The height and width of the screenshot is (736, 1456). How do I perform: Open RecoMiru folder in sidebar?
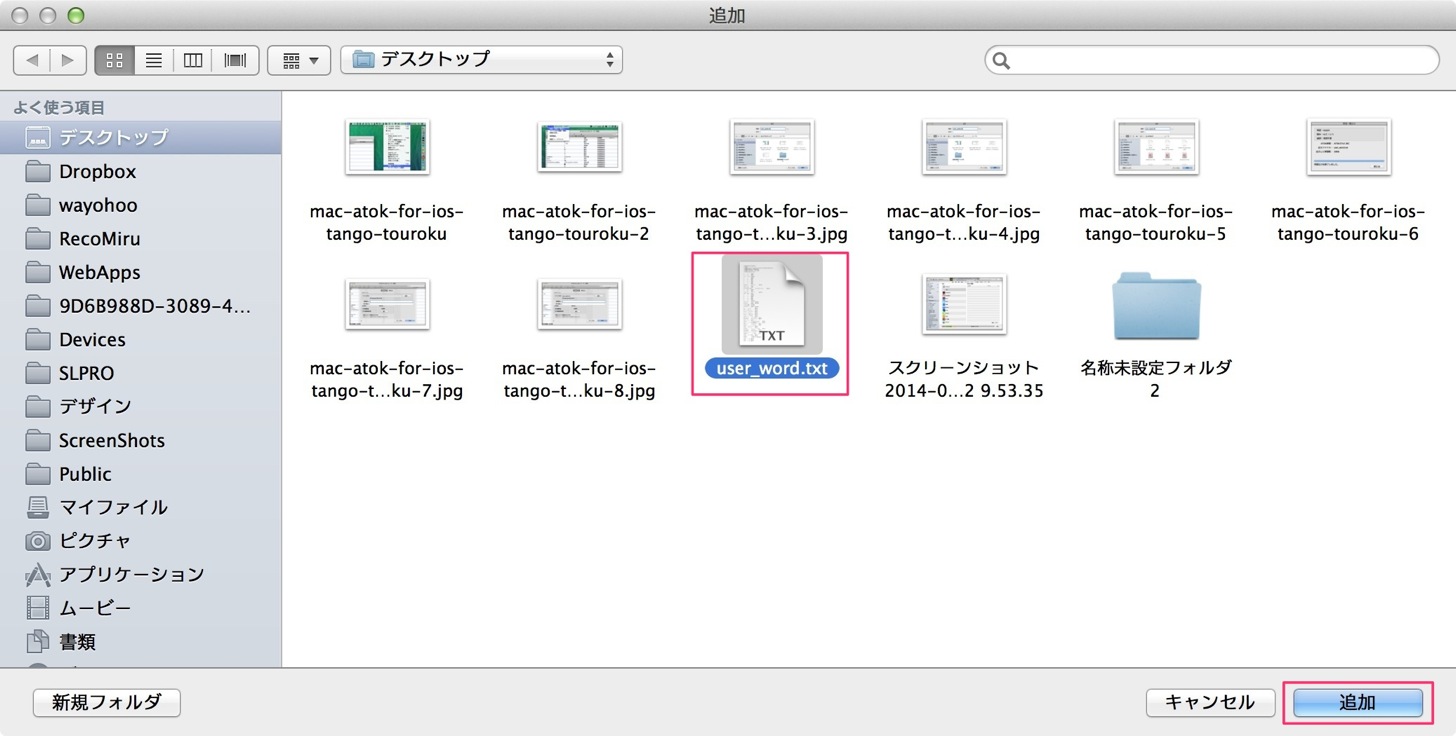click(x=140, y=239)
